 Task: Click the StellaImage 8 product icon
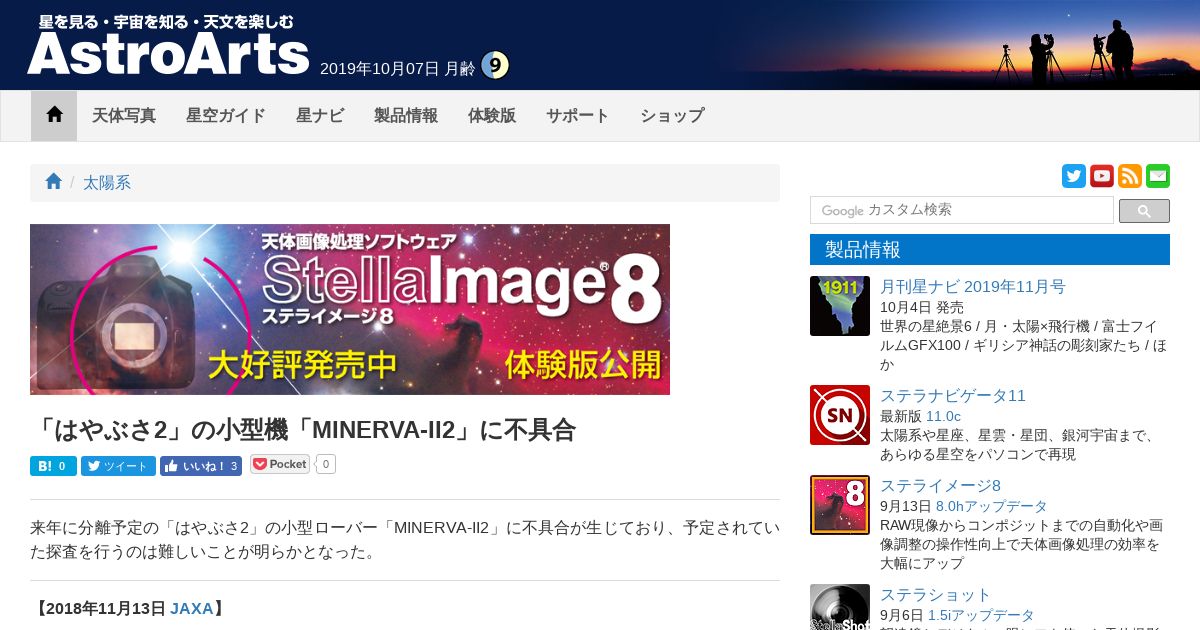(x=840, y=505)
